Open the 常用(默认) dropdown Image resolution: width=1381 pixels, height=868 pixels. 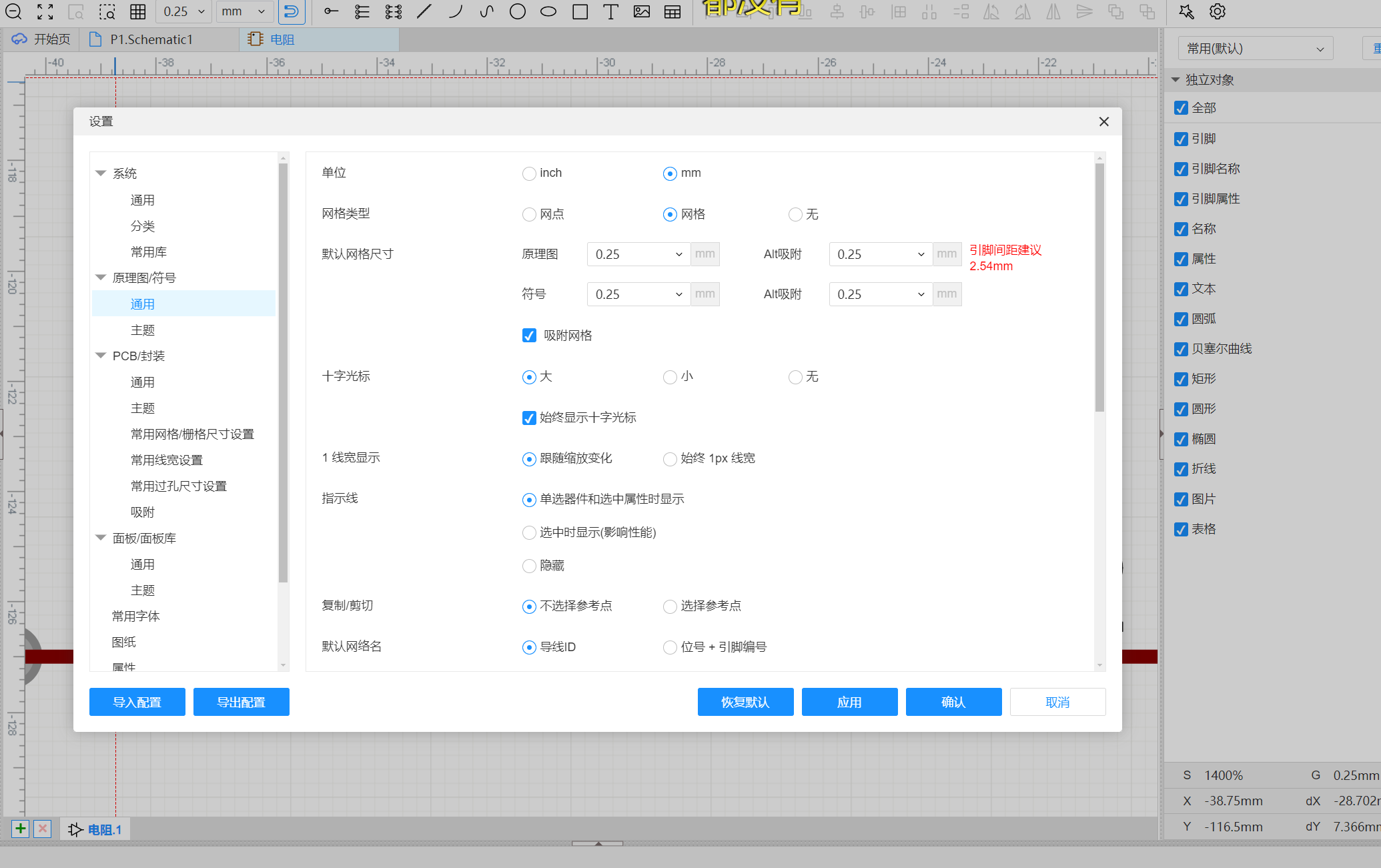pyautogui.click(x=1255, y=49)
